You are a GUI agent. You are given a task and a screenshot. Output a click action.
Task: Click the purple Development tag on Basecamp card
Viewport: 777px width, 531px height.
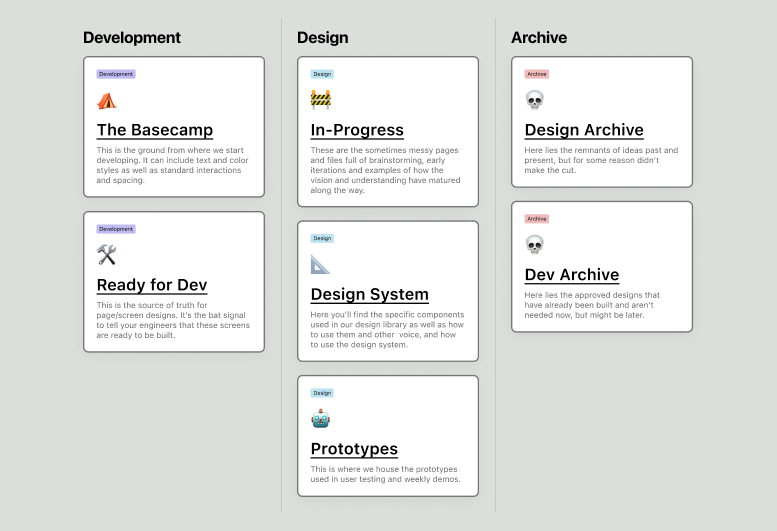tap(116, 74)
